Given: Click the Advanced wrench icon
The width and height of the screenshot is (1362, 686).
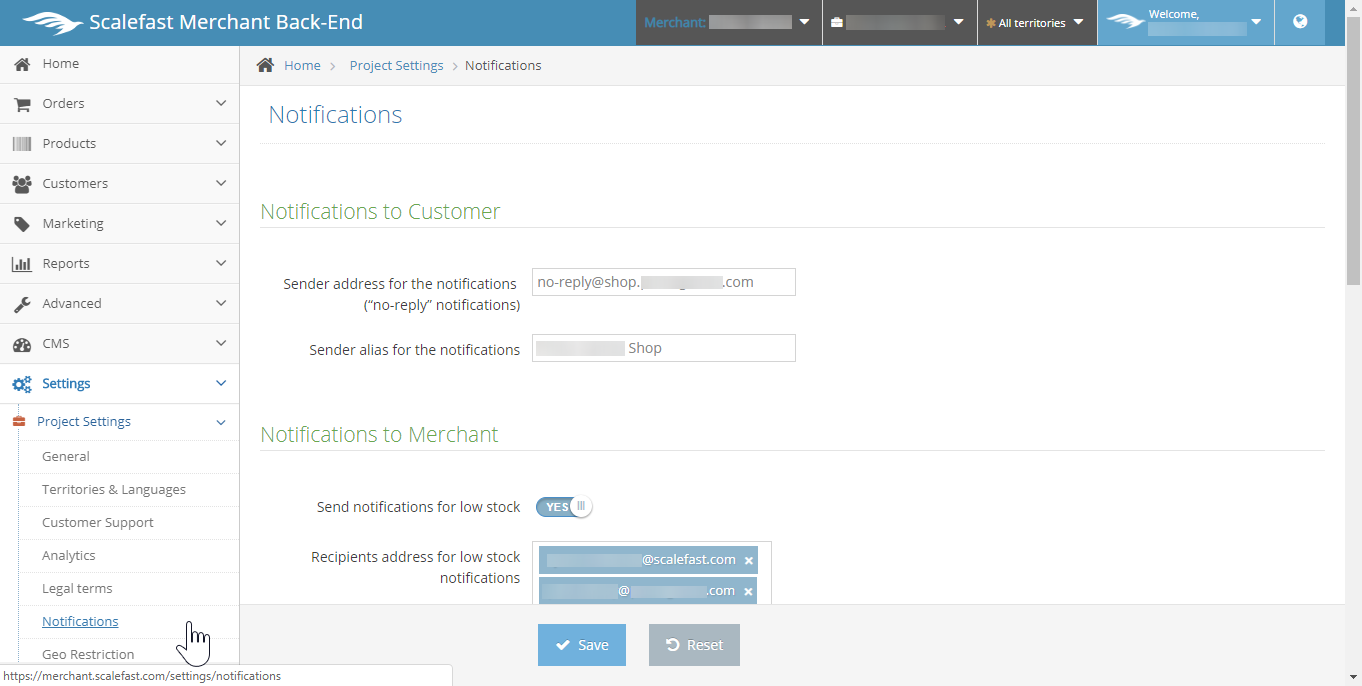Looking at the screenshot, I should [x=21, y=304].
